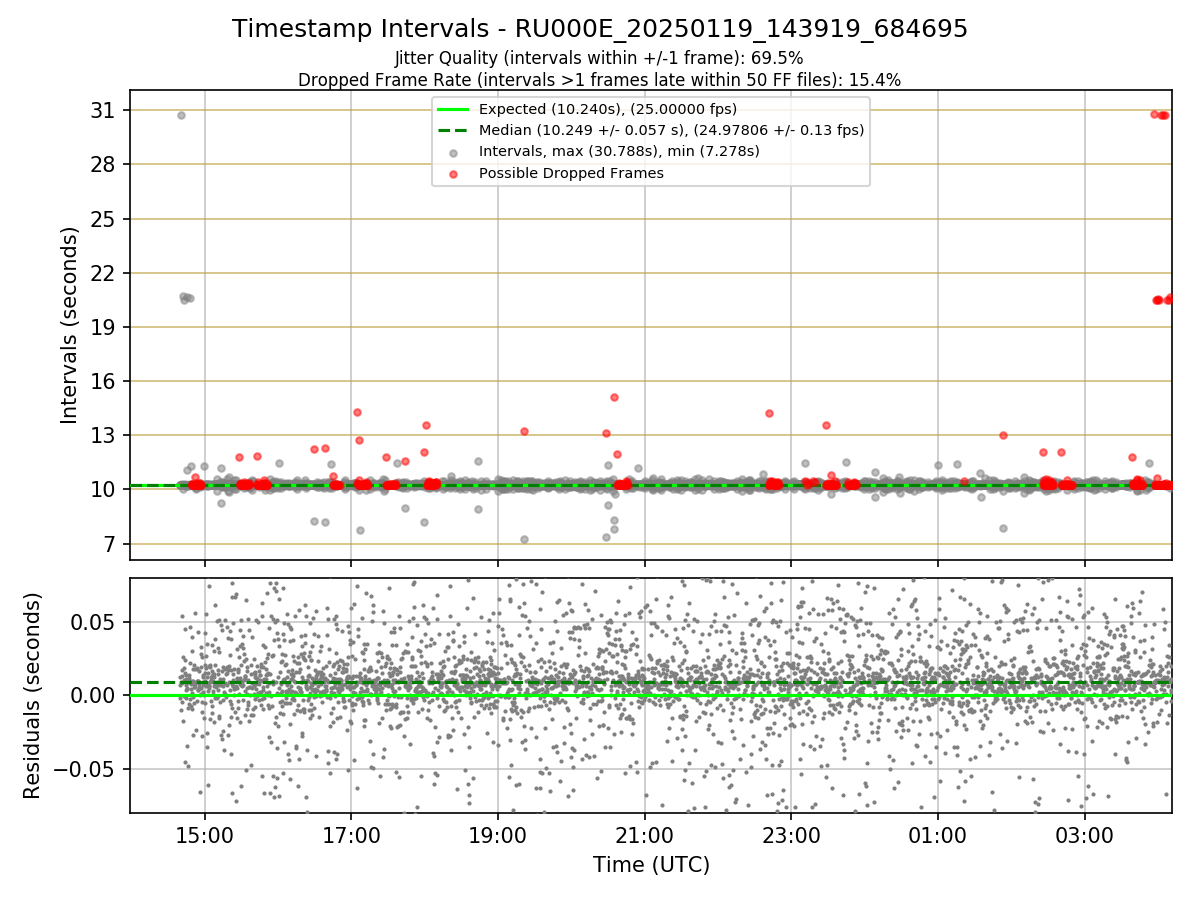
Task: Click the residuals tick label 0.05
Action: (x=96, y=622)
